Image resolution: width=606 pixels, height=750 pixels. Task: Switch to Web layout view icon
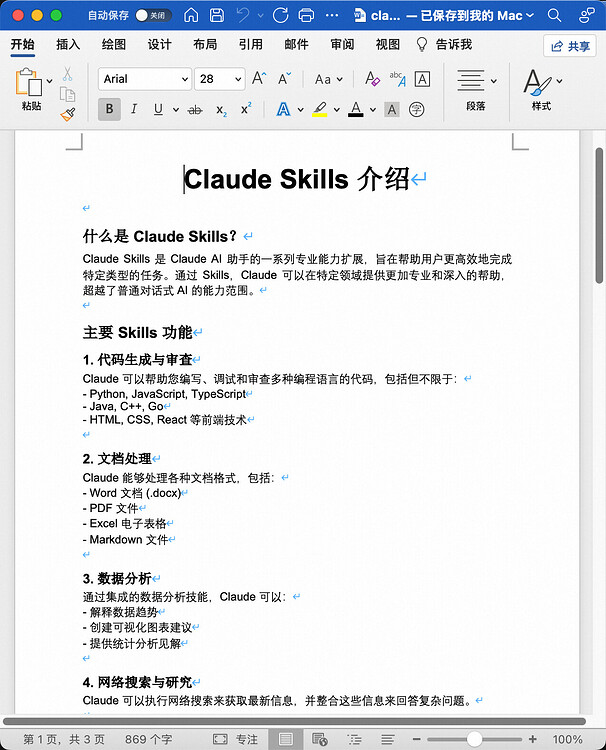(x=320, y=739)
